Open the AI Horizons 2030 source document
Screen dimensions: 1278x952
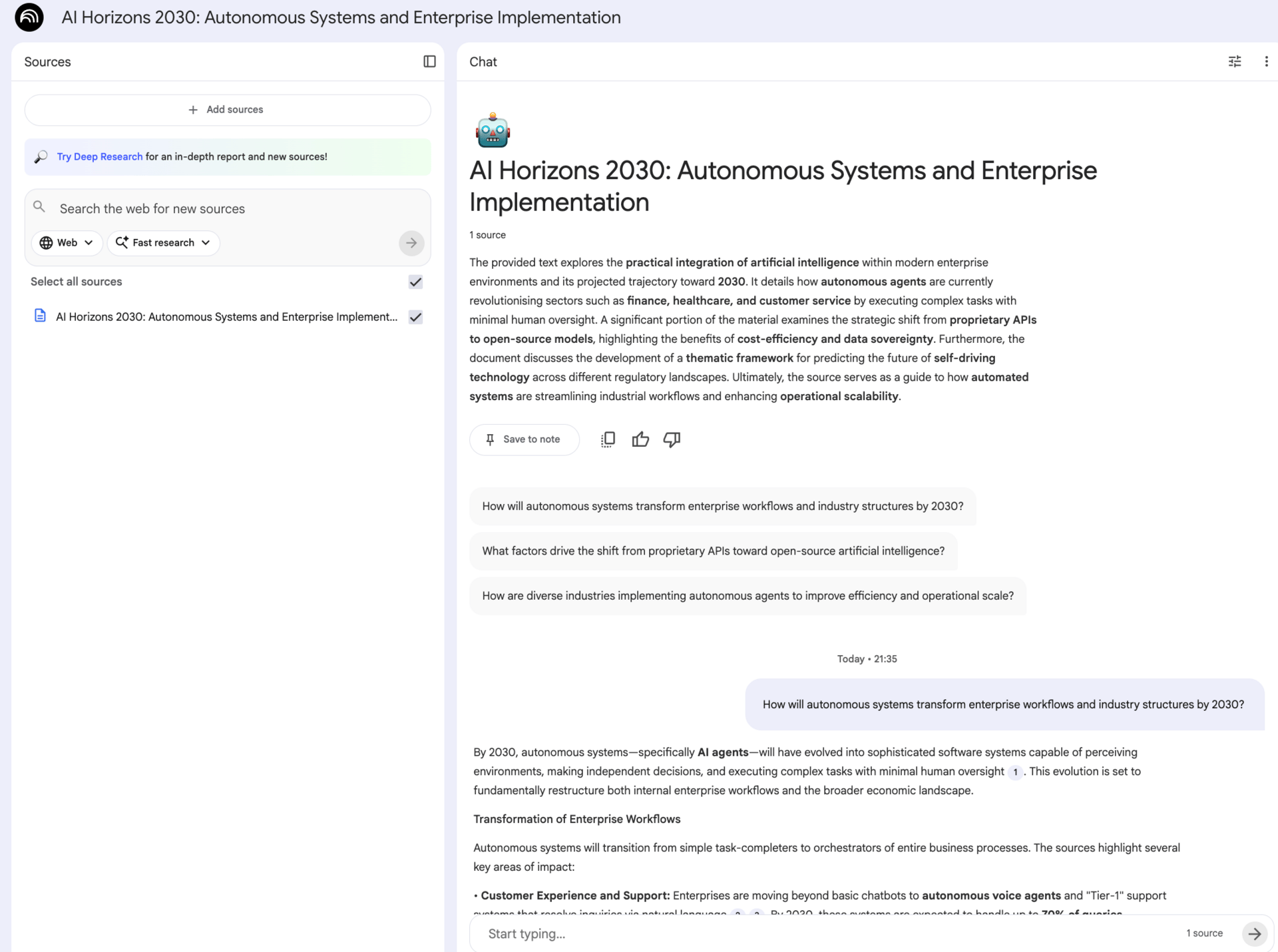226,317
